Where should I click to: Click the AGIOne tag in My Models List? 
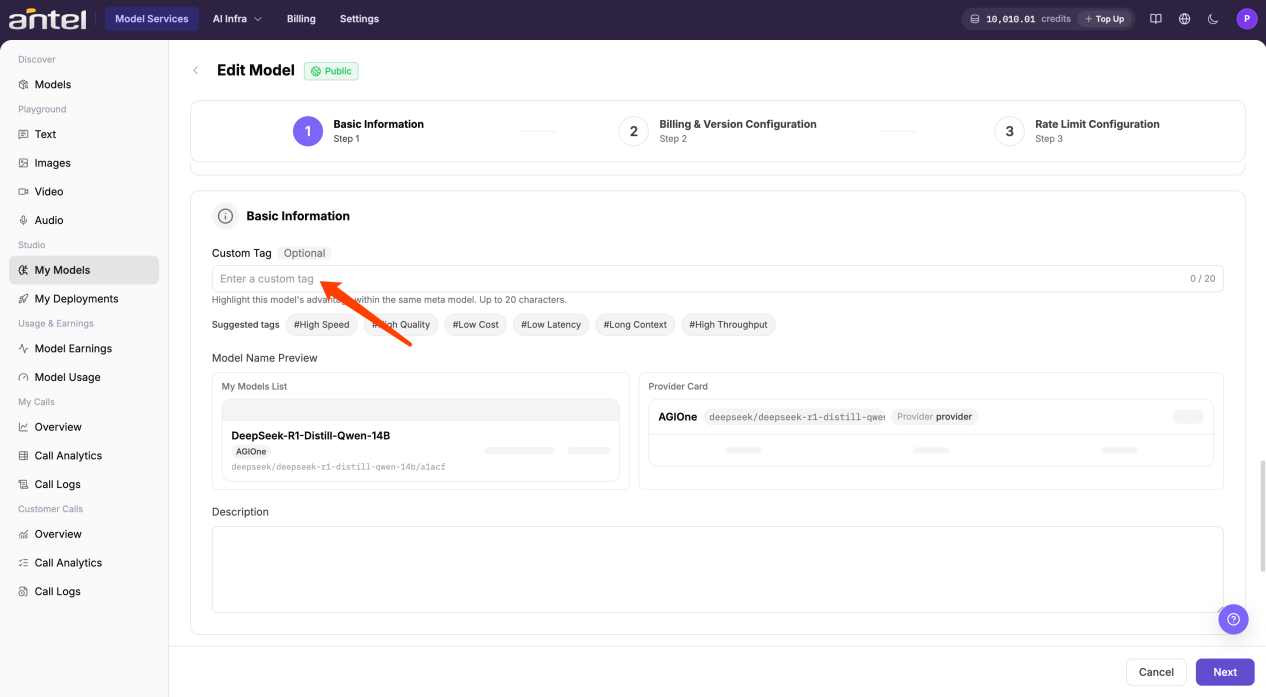(252, 451)
